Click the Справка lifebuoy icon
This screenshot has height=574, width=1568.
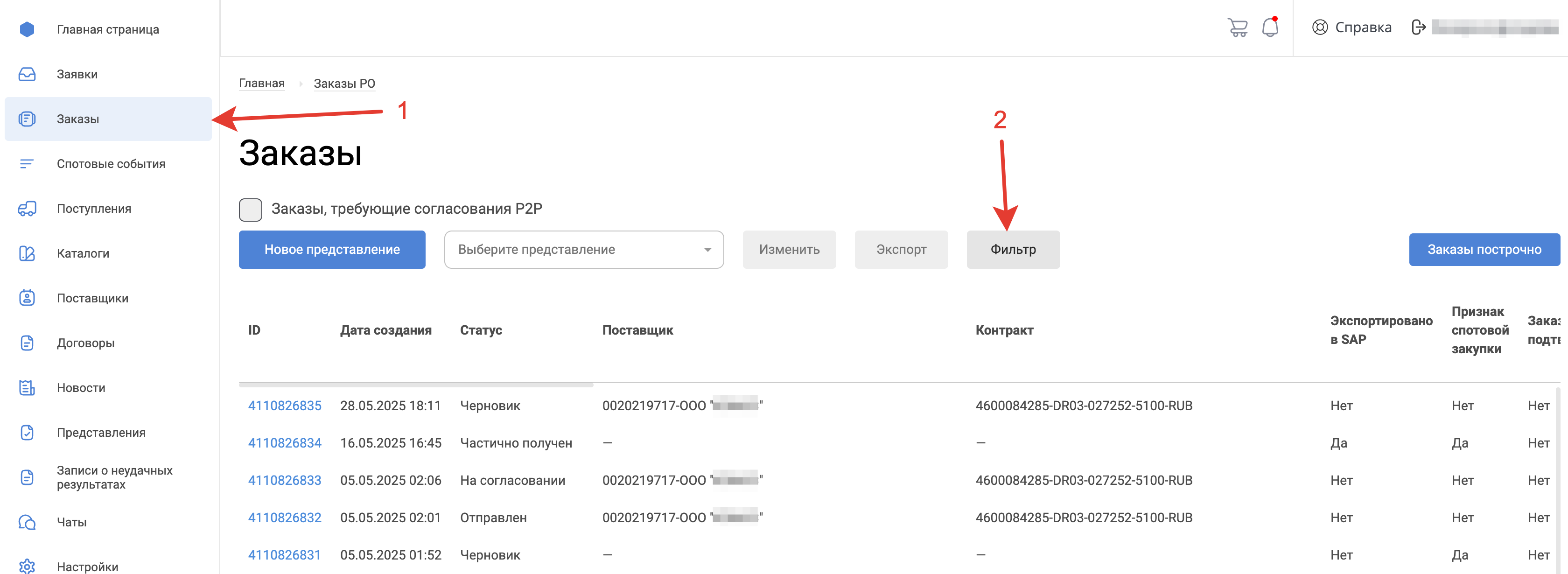(1319, 28)
